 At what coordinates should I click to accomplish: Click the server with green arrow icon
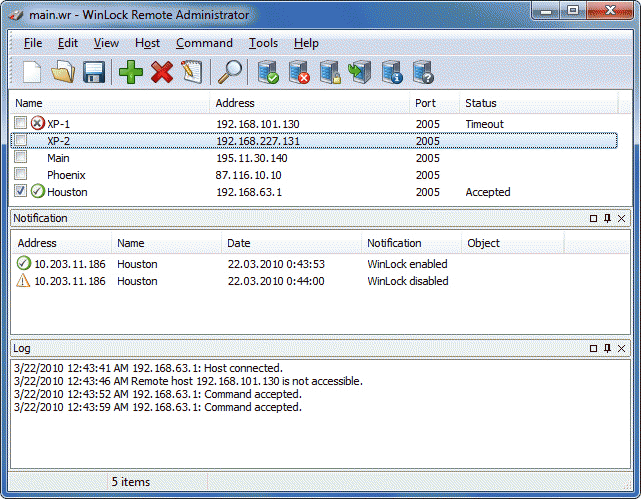tap(360, 72)
